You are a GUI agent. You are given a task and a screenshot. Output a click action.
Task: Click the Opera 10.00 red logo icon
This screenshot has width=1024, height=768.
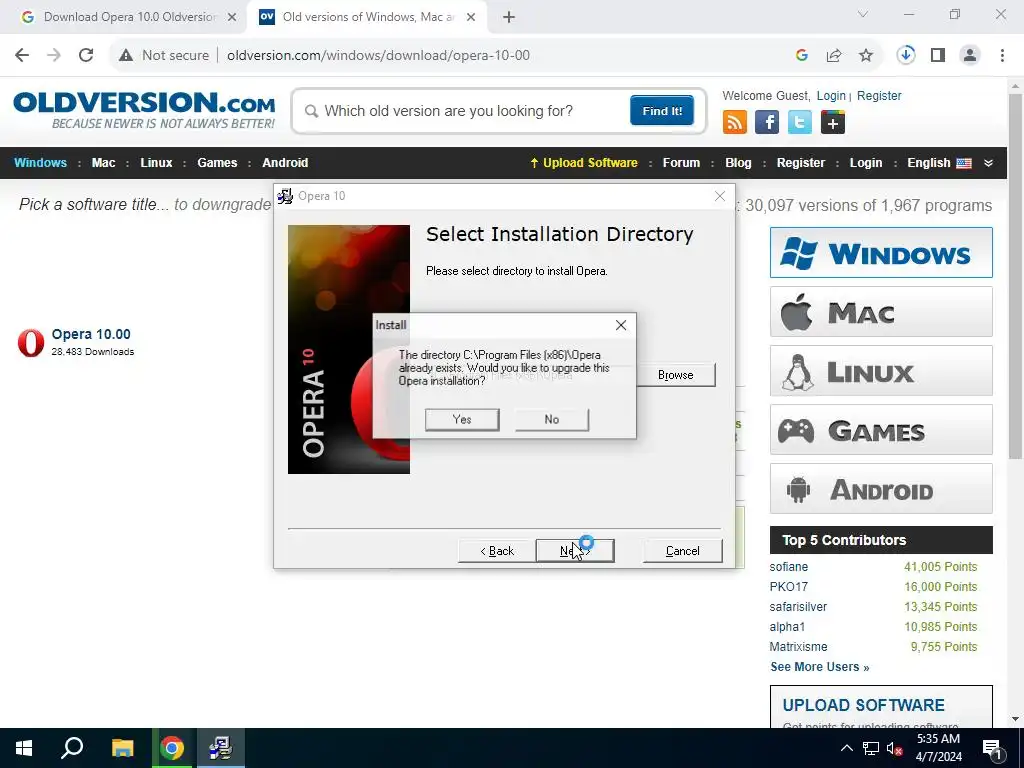click(31, 342)
